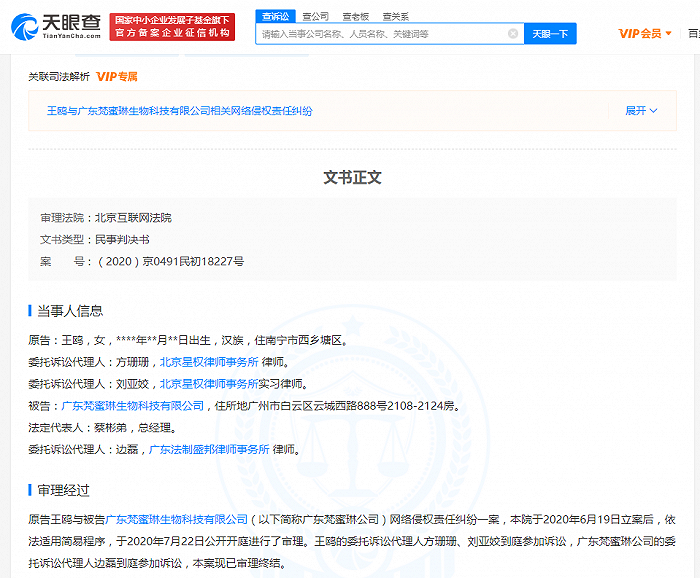Switch to the 查公司 tab
Image resolution: width=700 pixels, height=578 pixels.
314,17
